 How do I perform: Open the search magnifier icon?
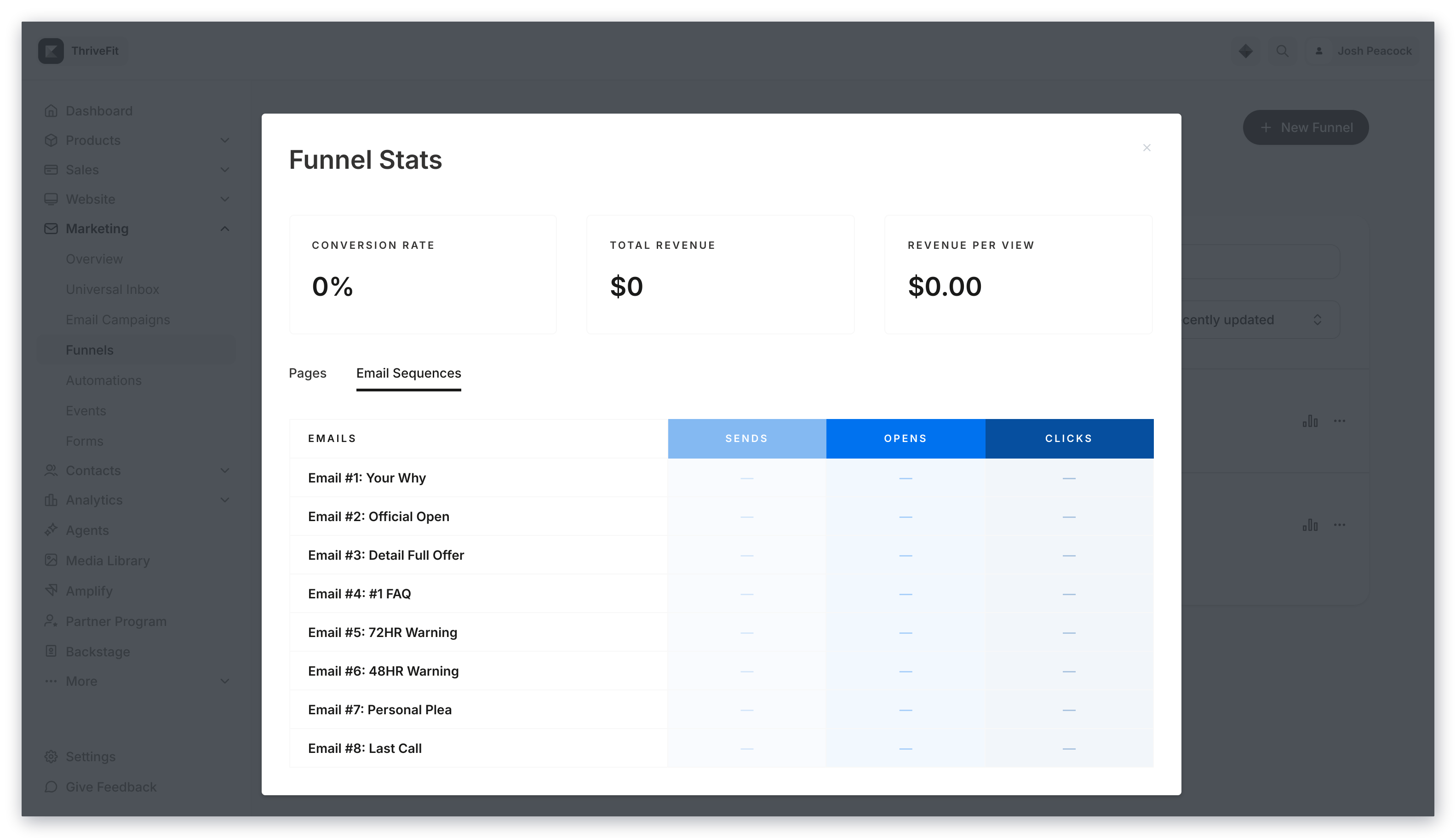[1282, 51]
